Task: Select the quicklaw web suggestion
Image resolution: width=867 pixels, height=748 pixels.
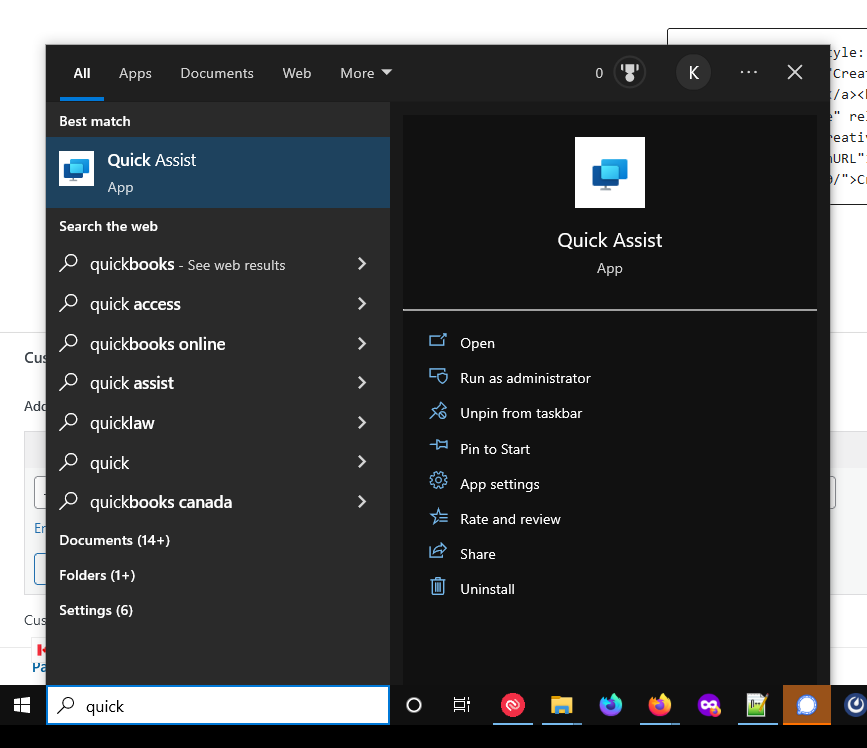Action: [x=218, y=423]
